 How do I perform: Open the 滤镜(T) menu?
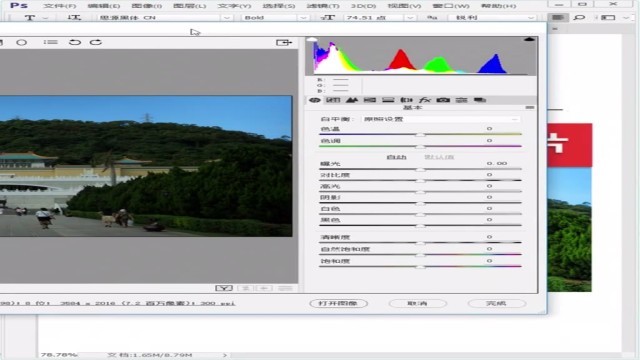point(323,6)
